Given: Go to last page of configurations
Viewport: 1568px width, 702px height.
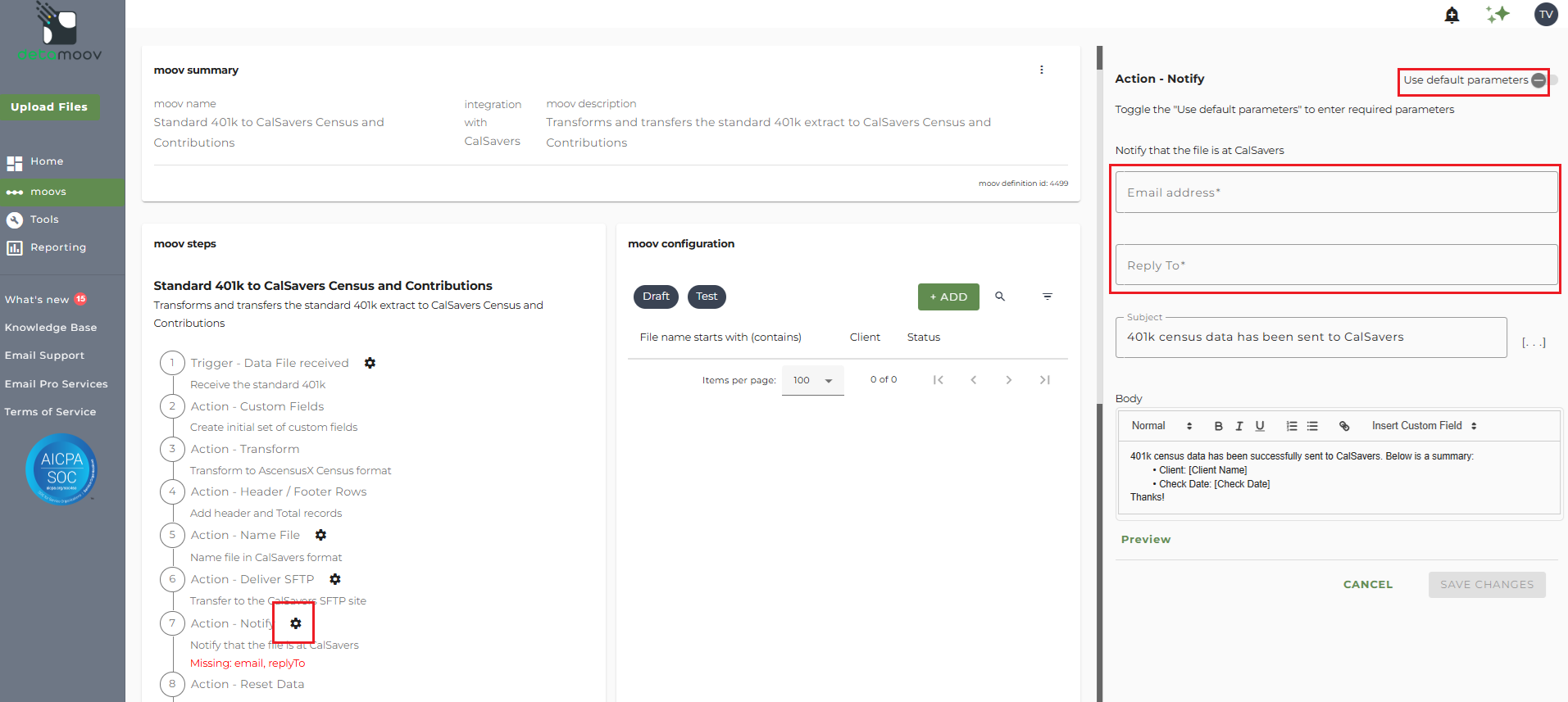Looking at the screenshot, I should (x=1044, y=380).
